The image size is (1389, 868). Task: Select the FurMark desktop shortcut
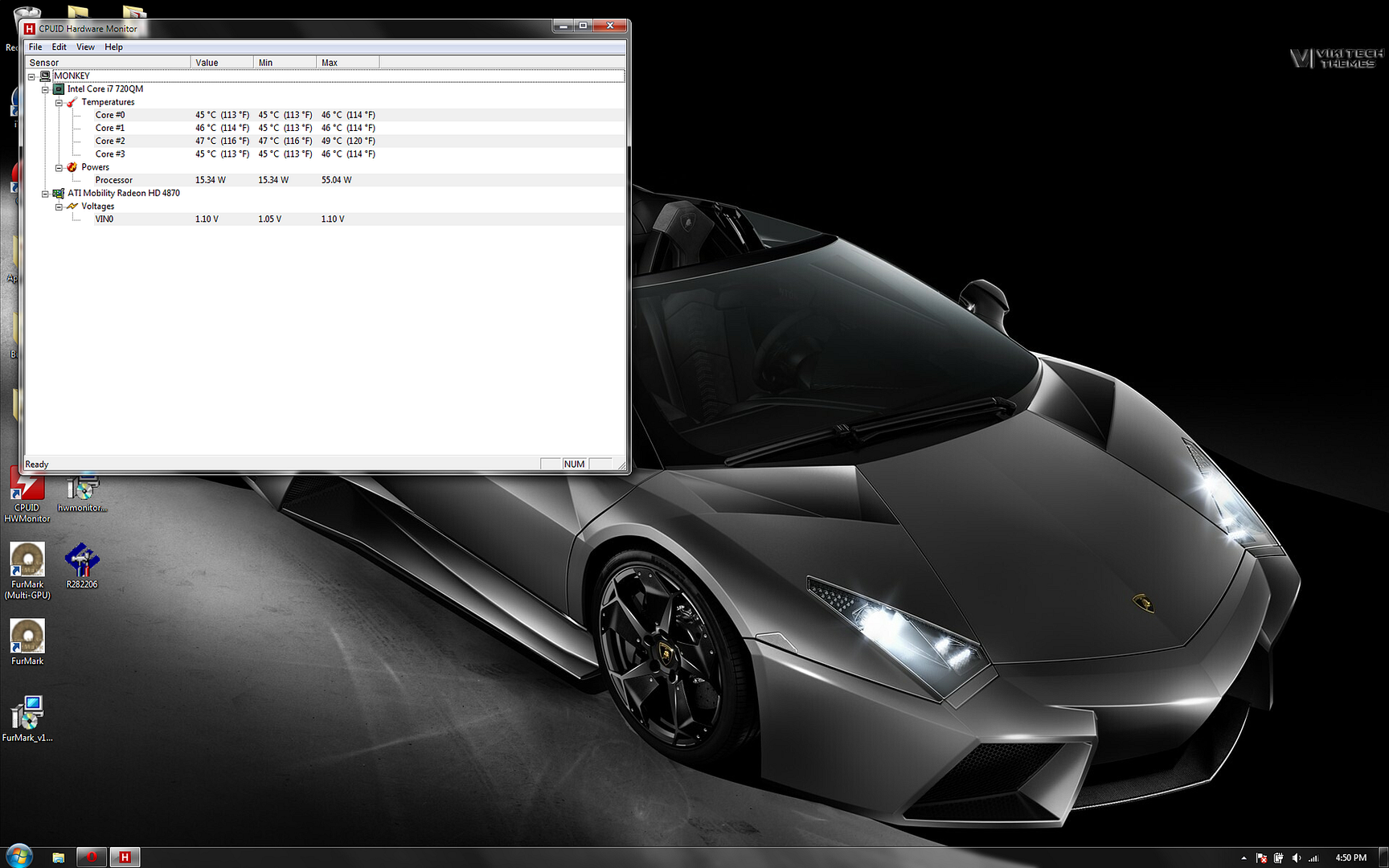[27, 642]
